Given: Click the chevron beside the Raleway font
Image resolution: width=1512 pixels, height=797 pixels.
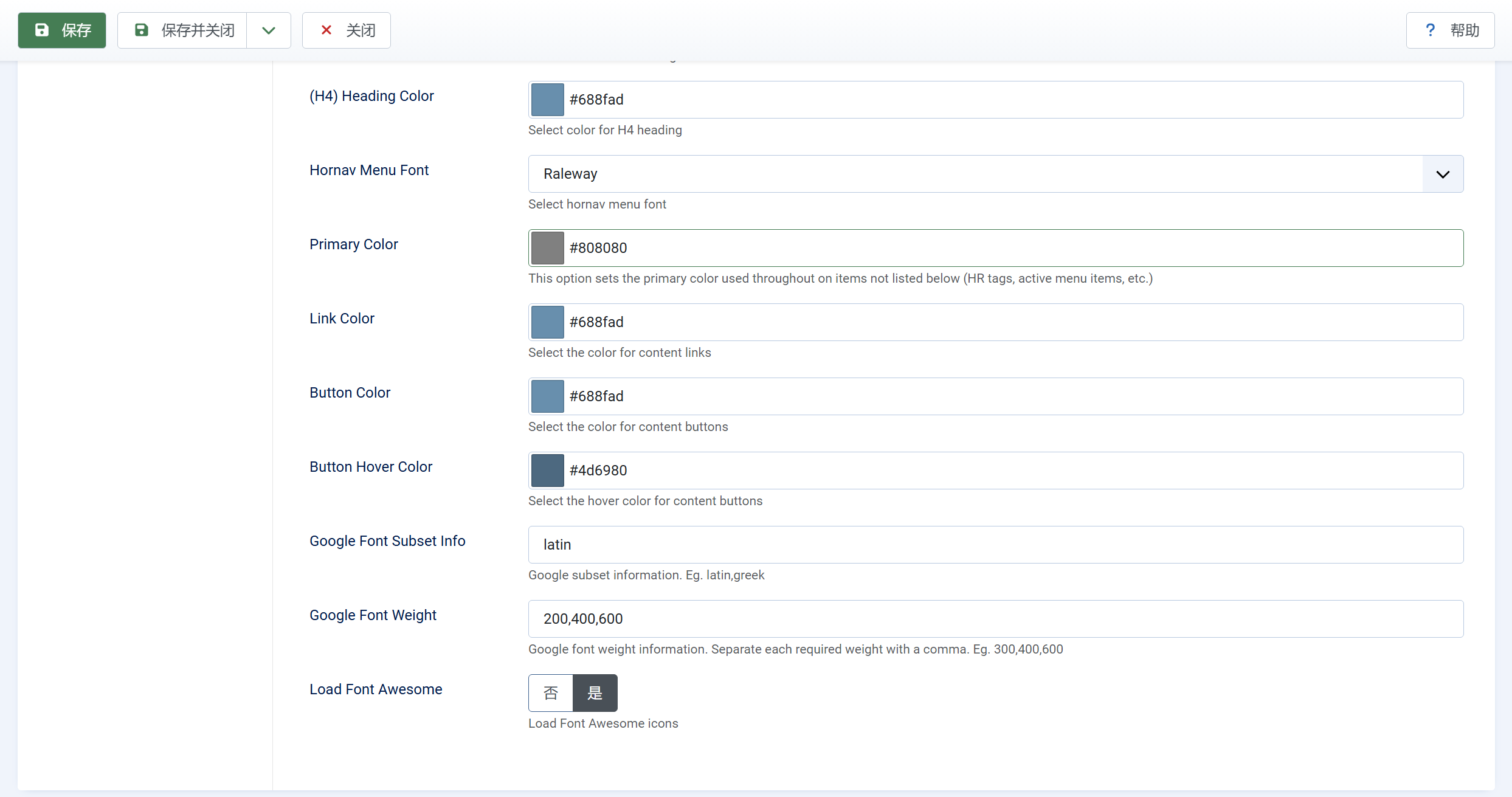Looking at the screenshot, I should (1443, 174).
